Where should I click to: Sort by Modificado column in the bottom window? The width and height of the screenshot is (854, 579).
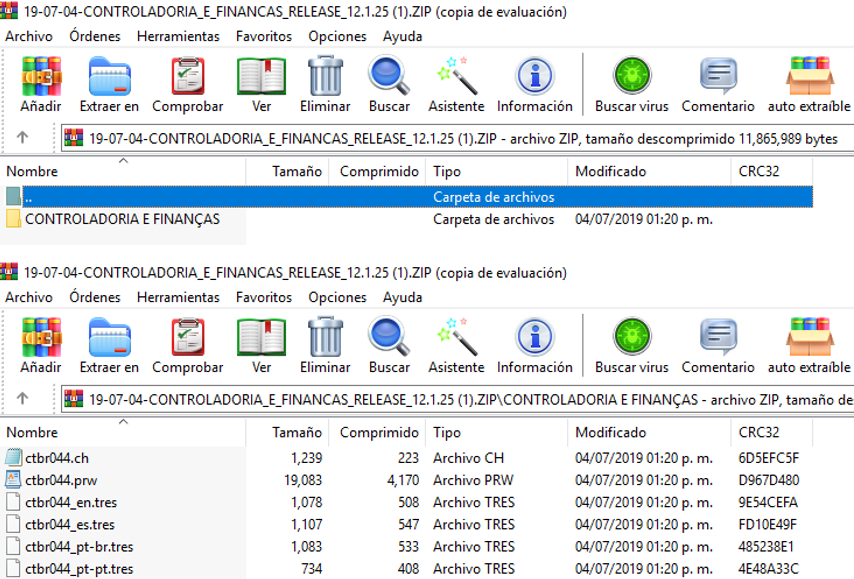click(649, 432)
